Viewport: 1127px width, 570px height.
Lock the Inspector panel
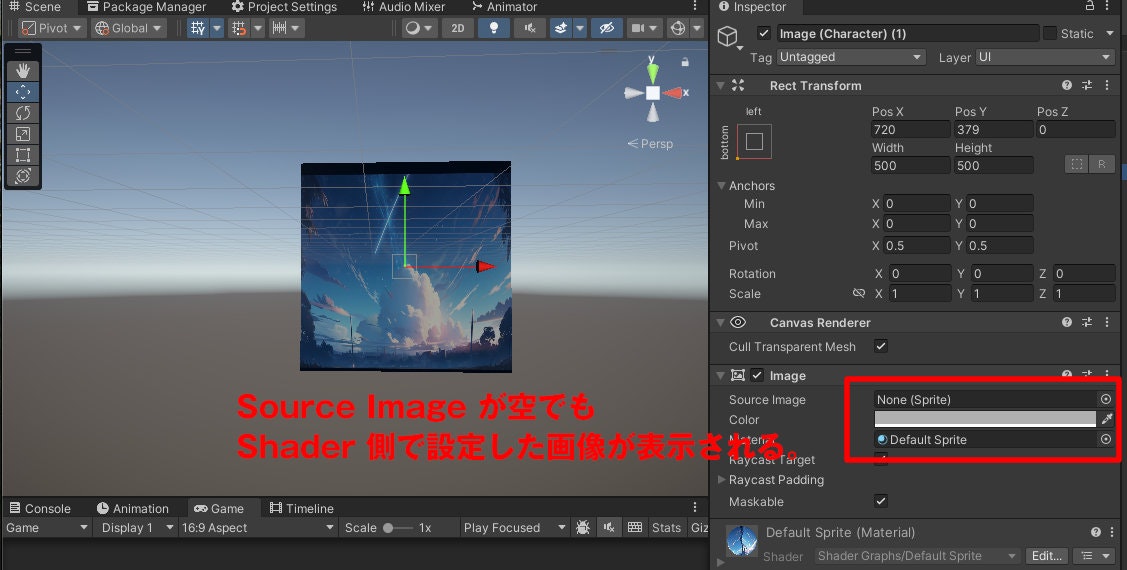tap(1090, 6)
